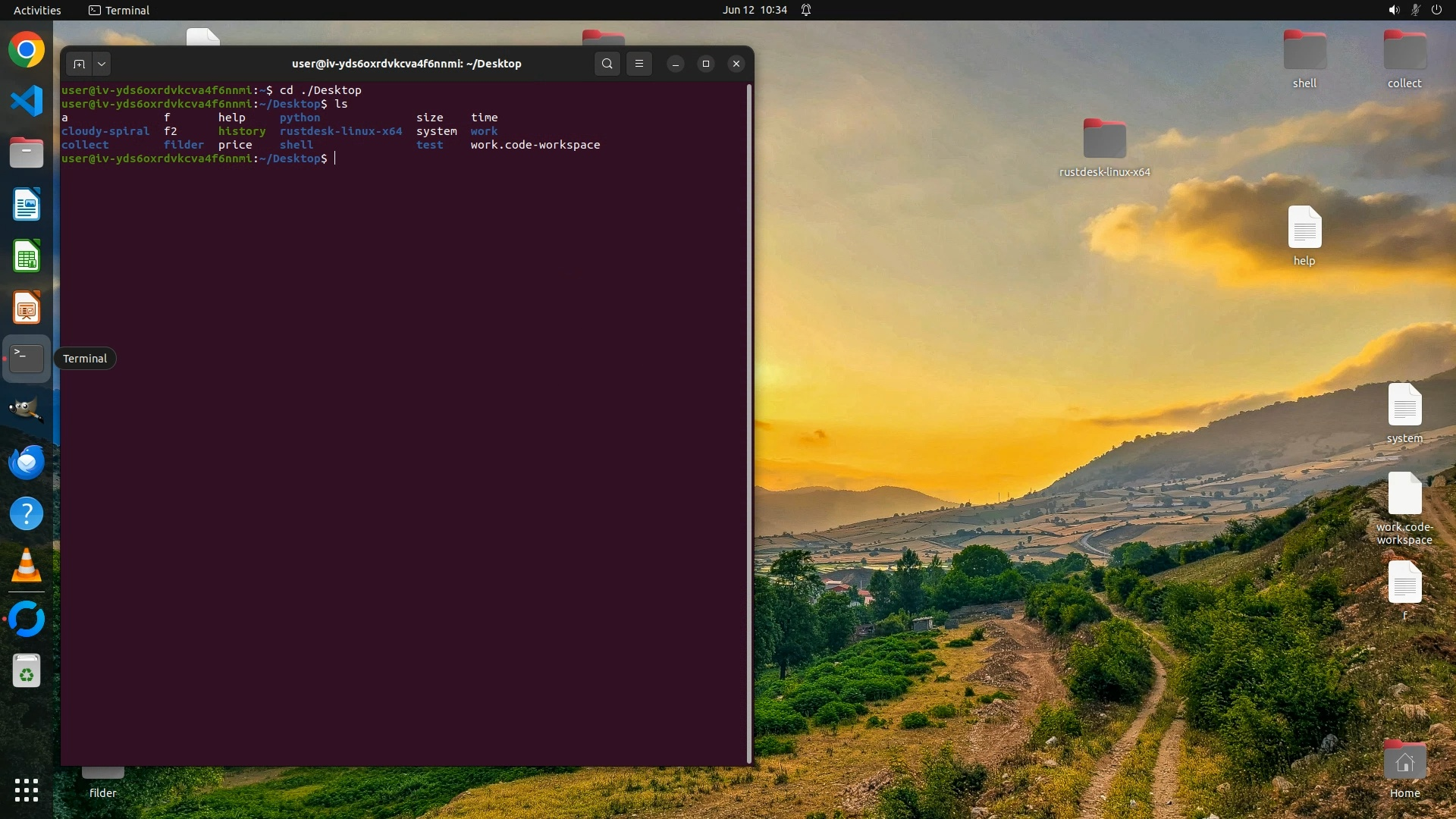Open LibreOffice Impress from the dock

point(27,308)
